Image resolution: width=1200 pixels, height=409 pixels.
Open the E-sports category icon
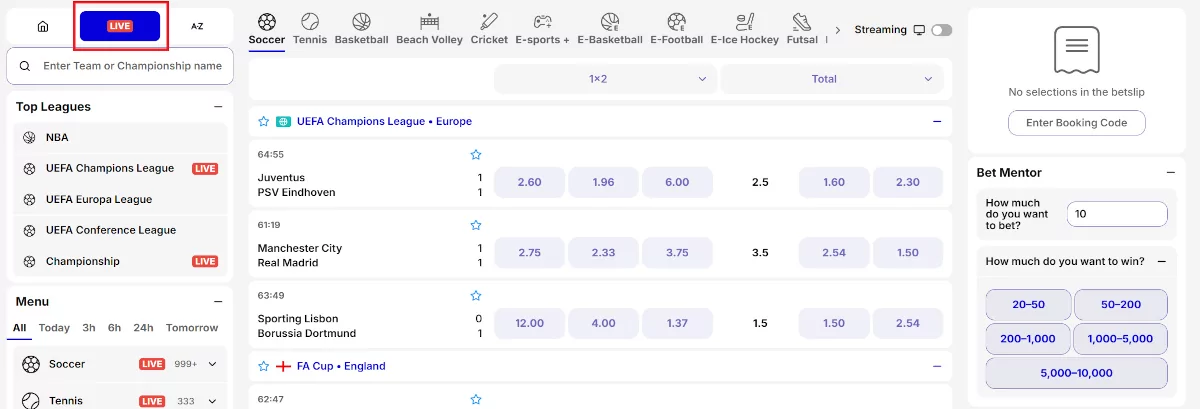[x=542, y=21]
